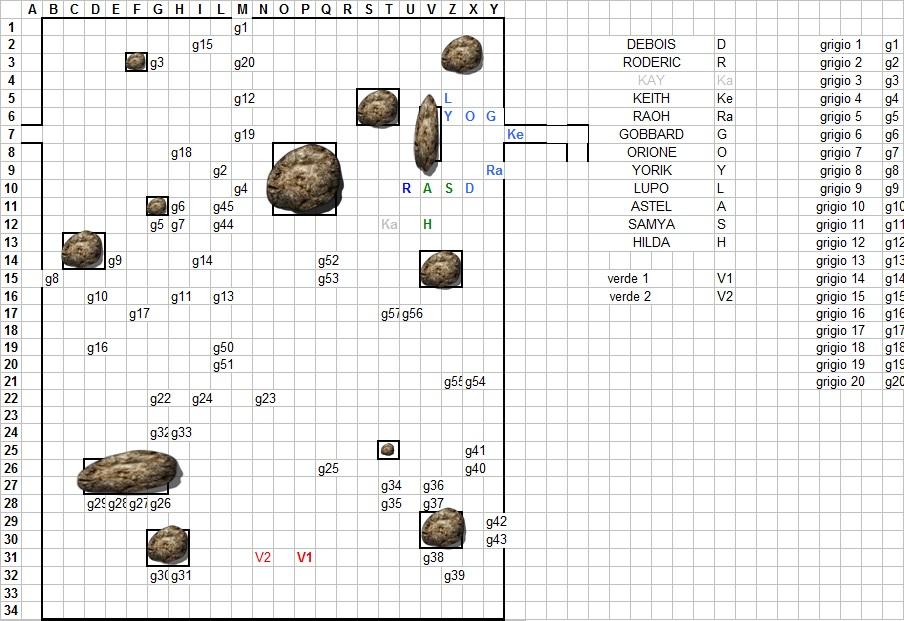Viewport: 904px width, 621px height.
Task: Select the small rock beside the g6 cell
Action: (157, 206)
